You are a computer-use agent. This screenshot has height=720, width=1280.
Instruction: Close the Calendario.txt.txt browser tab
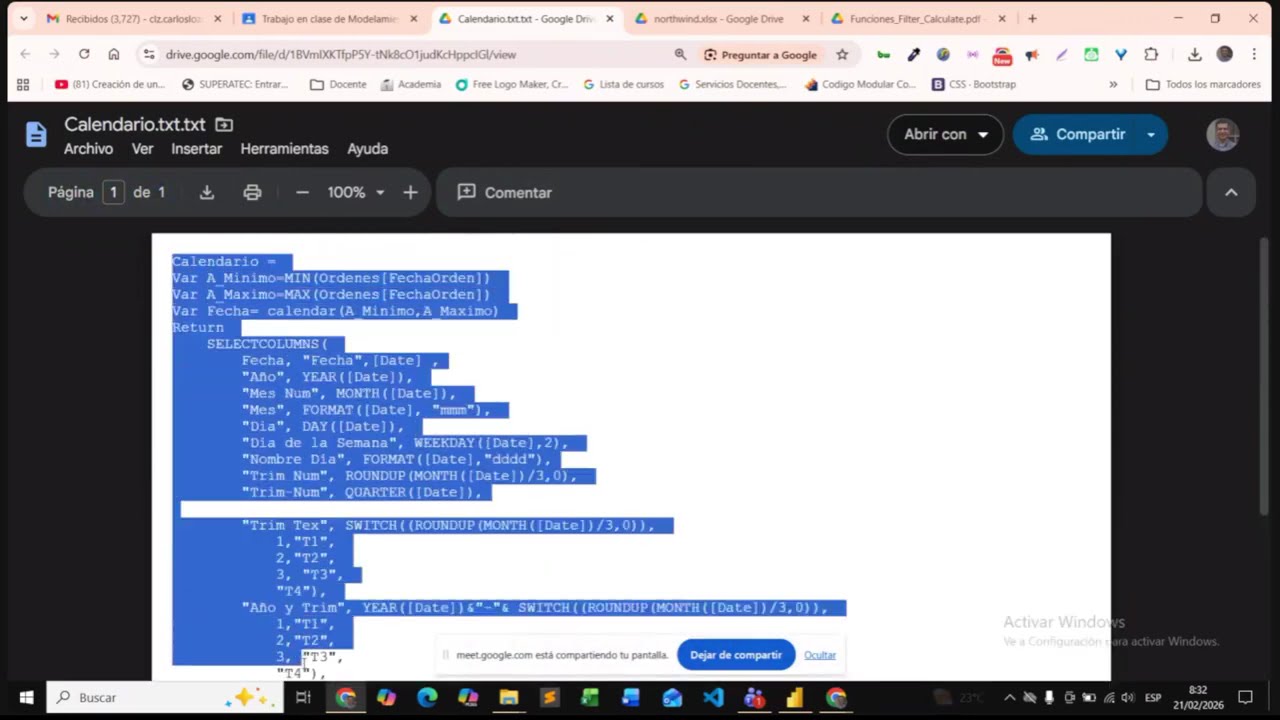coord(610,18)
